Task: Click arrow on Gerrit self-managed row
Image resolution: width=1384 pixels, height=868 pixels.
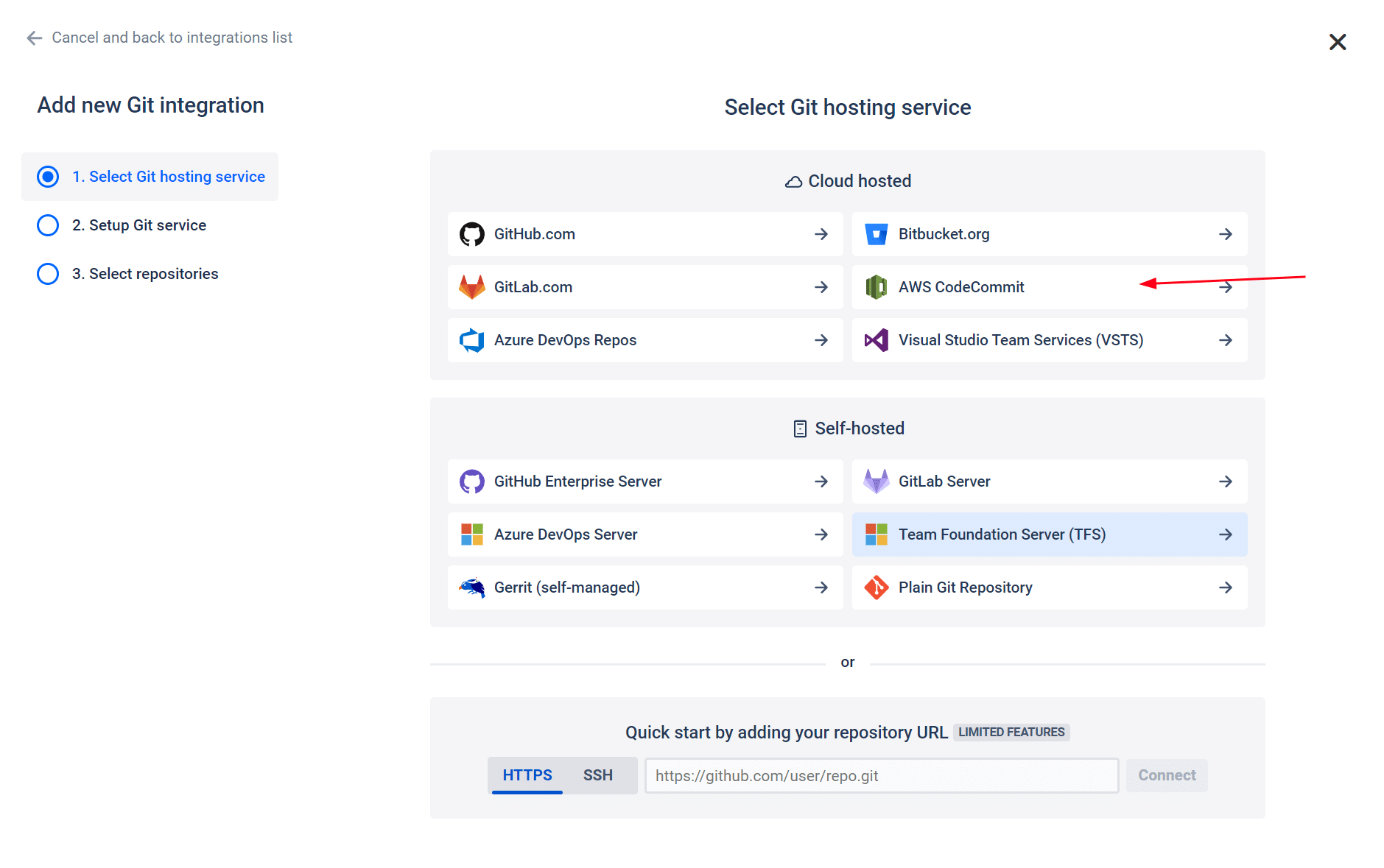Action: [821, 588]
